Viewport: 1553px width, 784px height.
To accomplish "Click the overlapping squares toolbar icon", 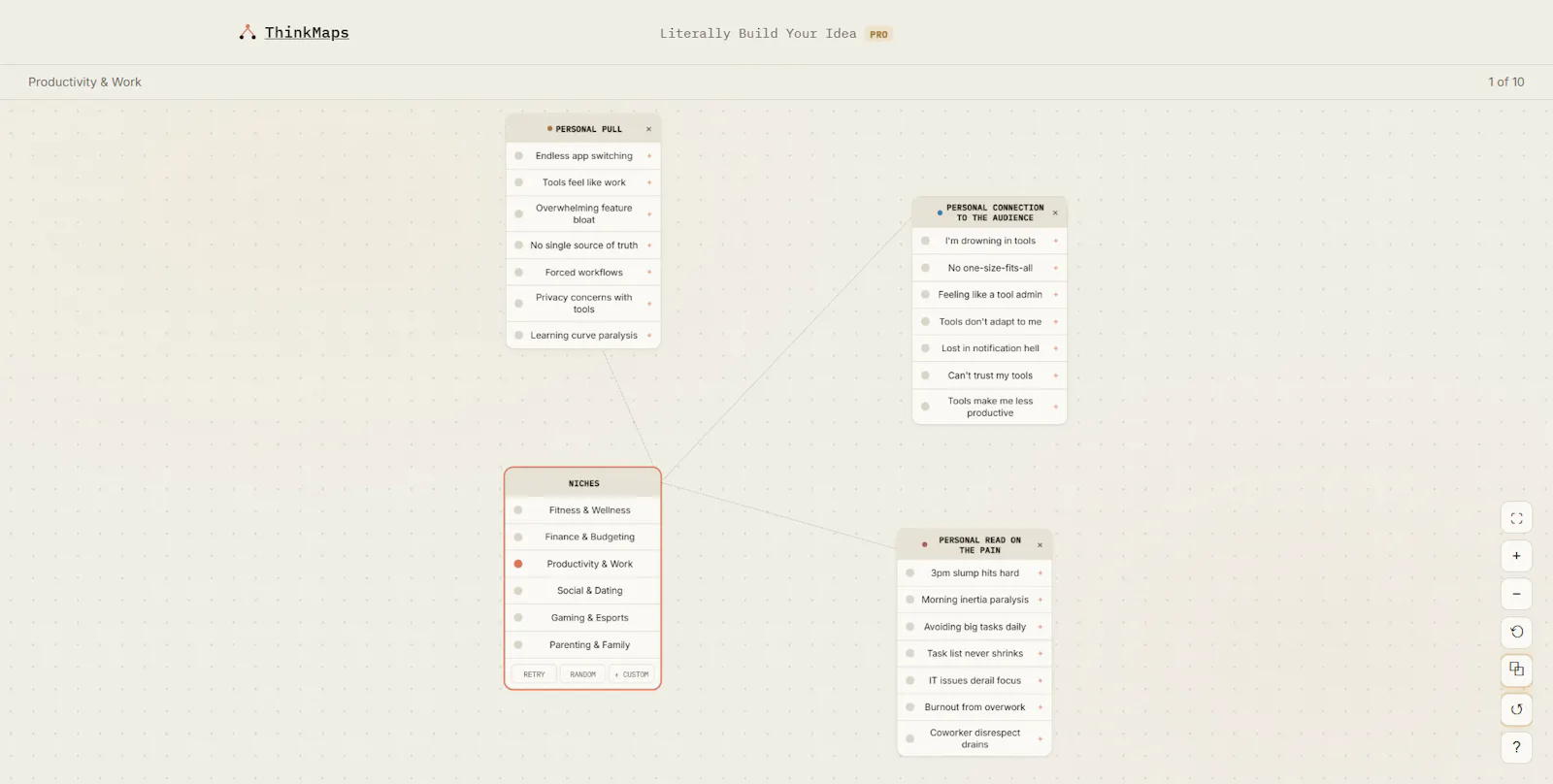I will [x=1516, y=670].
